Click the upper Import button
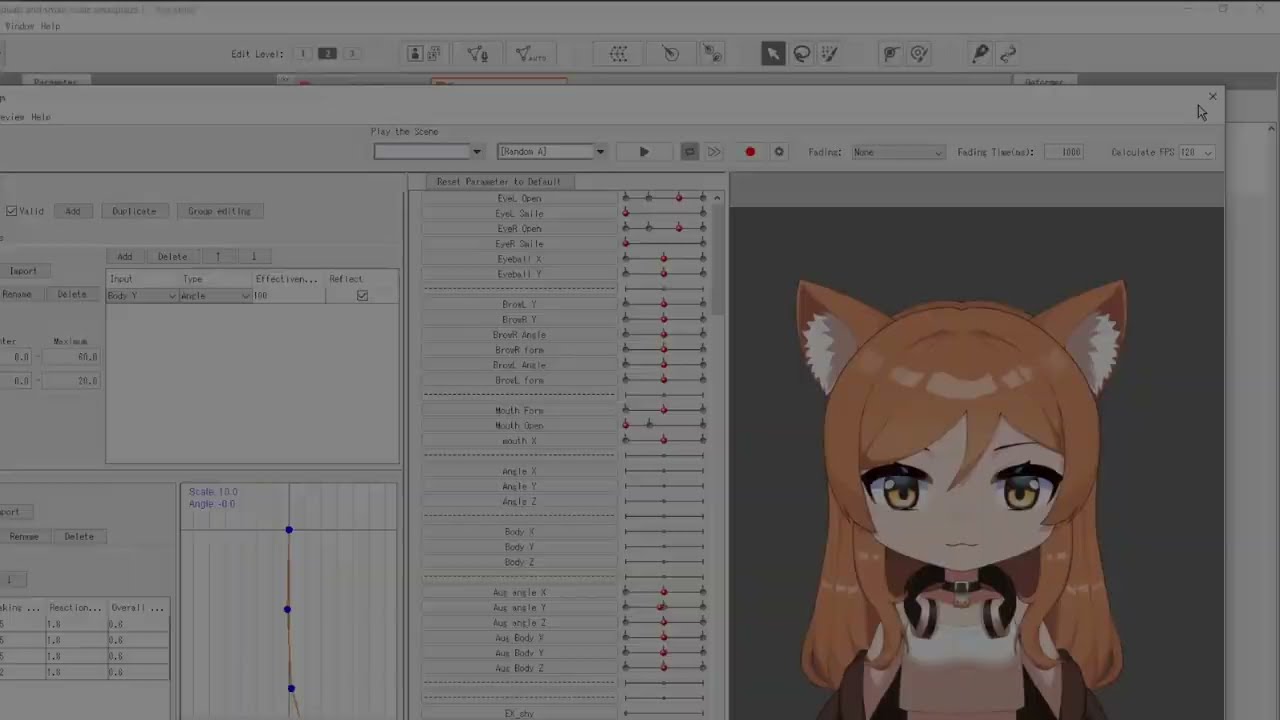Viewport: 1280px width, 720px height. click(23, 271)
